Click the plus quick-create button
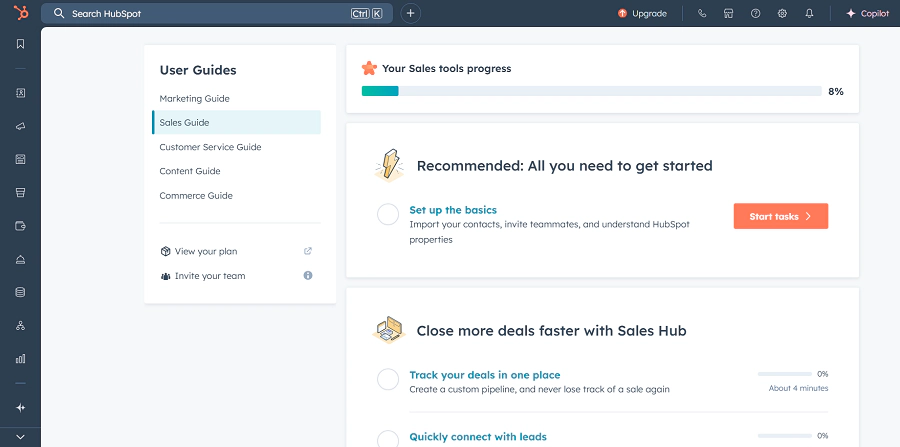The width and height of the screenshot is (900, 447). tap(410, 13)
